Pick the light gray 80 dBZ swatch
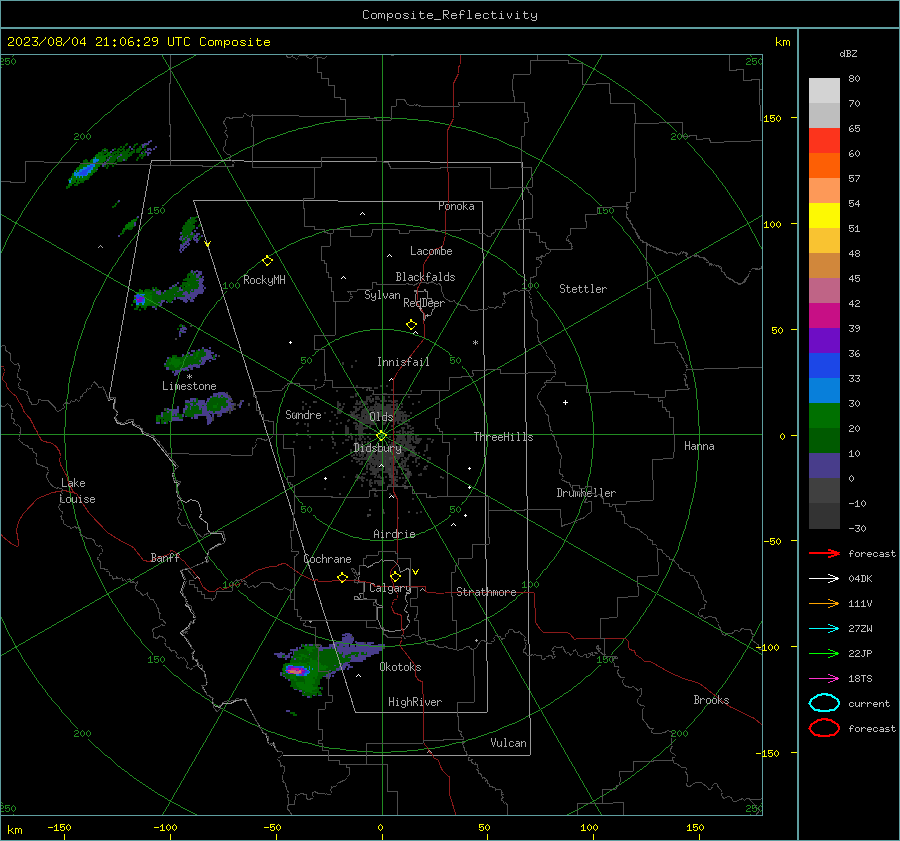 tap(824, 91)
